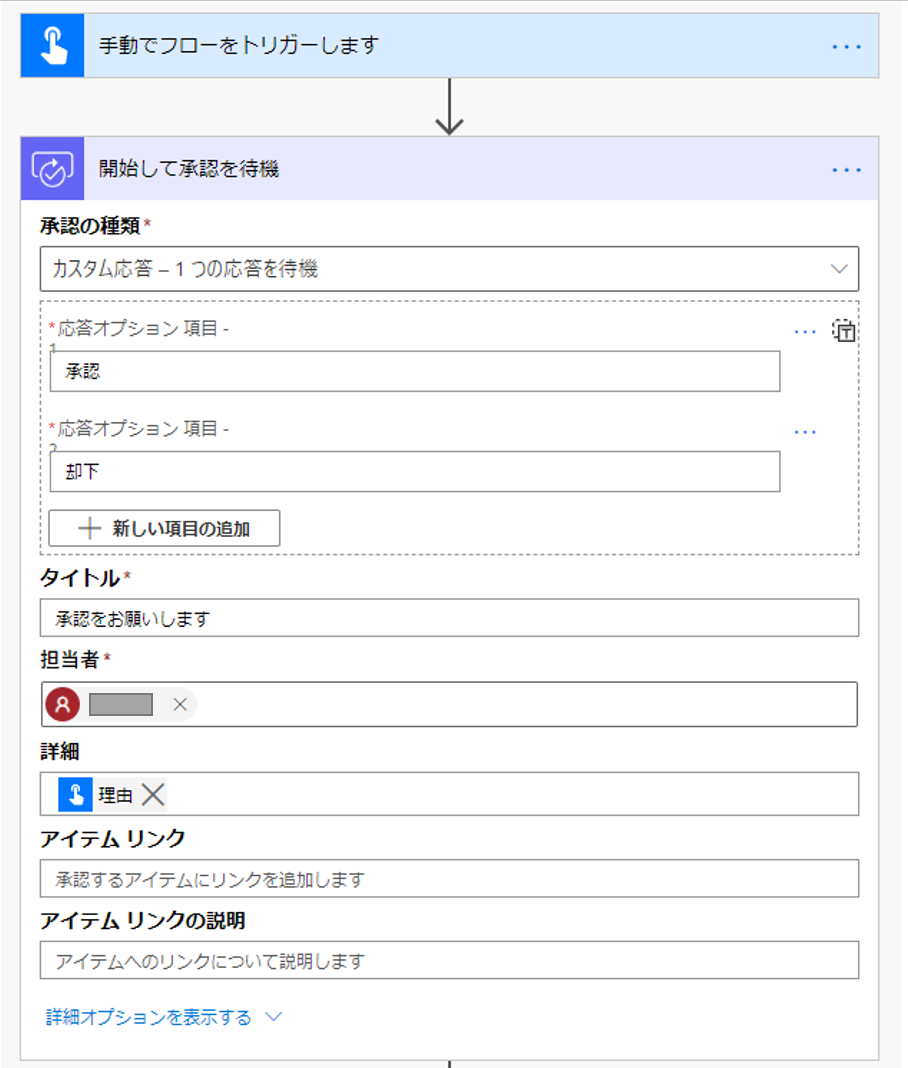Remove the 理由 dynamic content token

tap(153, 794)
